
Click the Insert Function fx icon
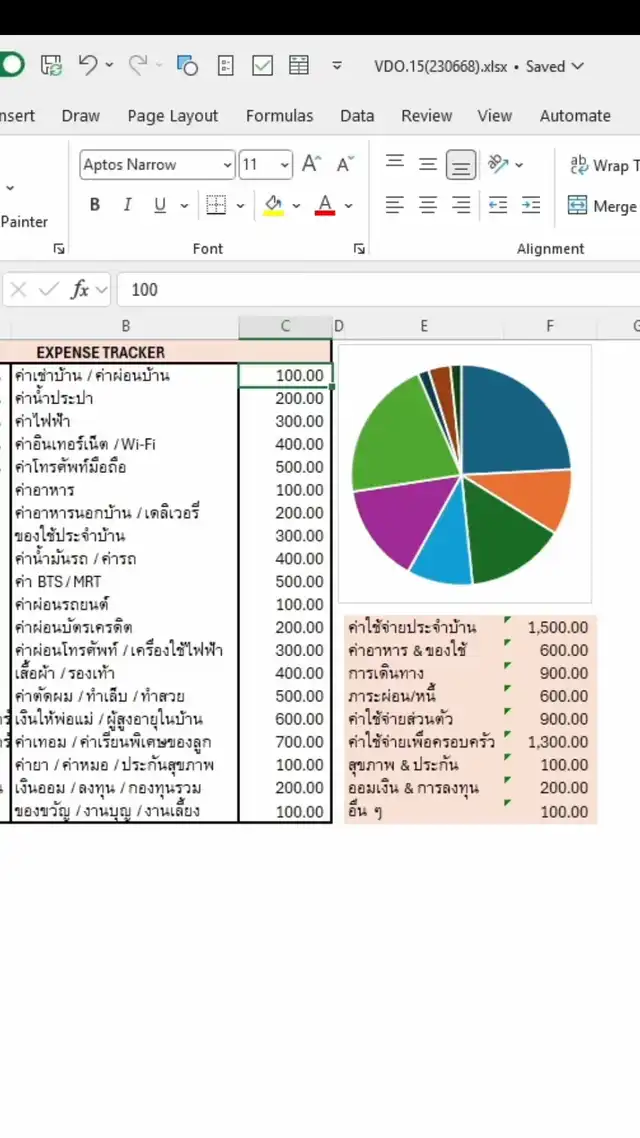80,290
